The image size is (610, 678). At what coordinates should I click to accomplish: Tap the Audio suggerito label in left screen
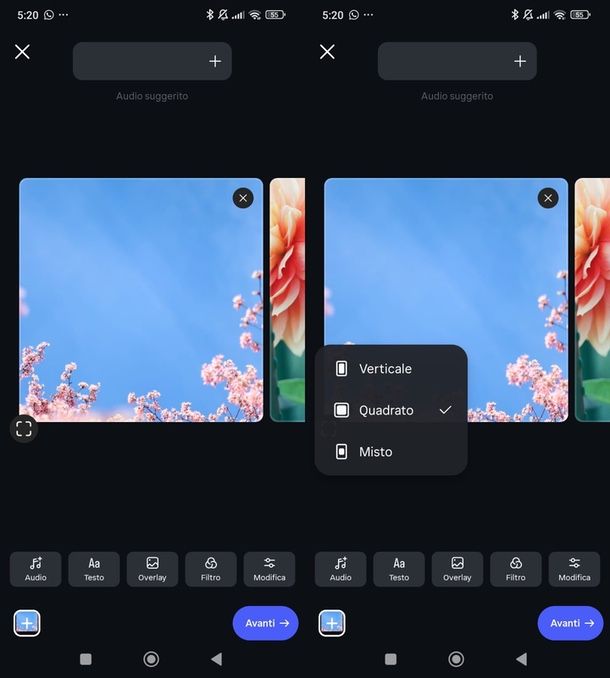click(x=152, y=96)
